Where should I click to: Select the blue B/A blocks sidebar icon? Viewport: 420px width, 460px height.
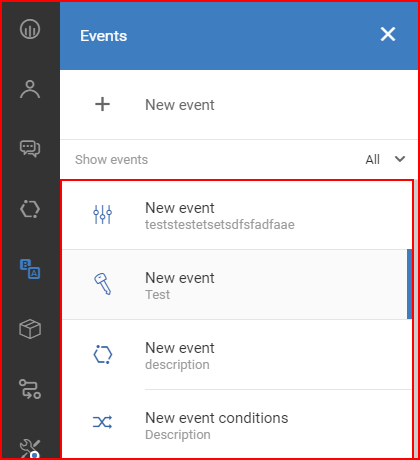[x=30, y=269]
